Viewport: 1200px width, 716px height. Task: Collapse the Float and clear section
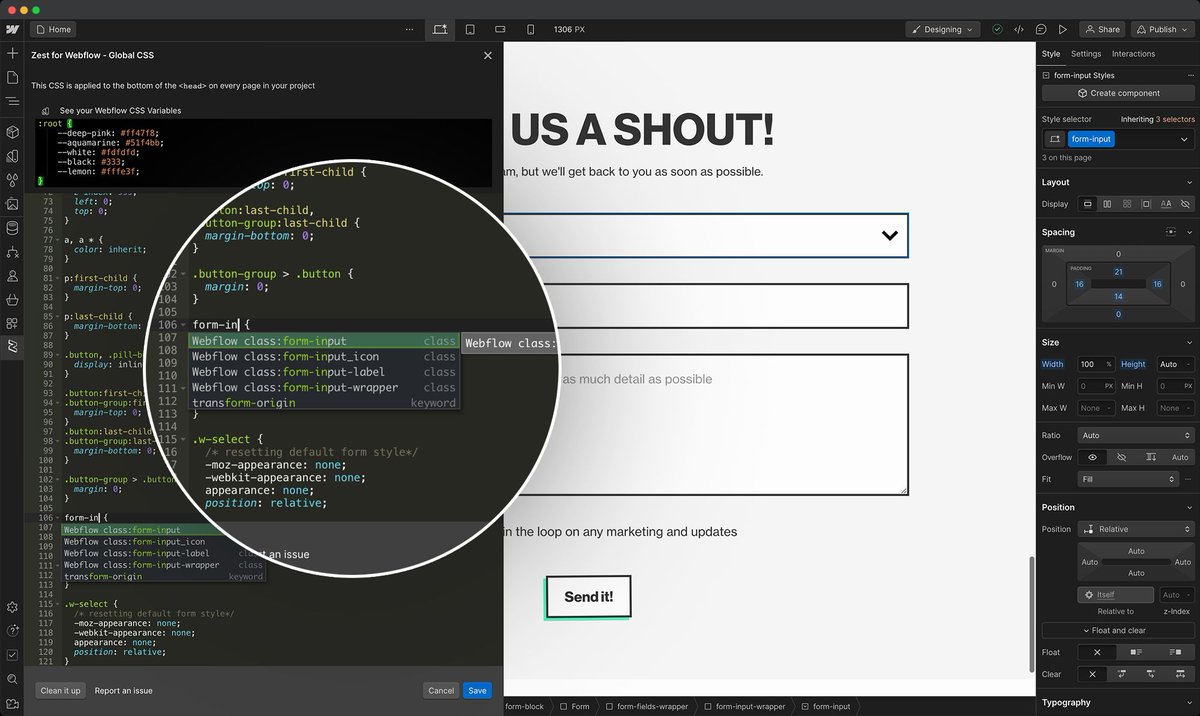point(1118,631)
